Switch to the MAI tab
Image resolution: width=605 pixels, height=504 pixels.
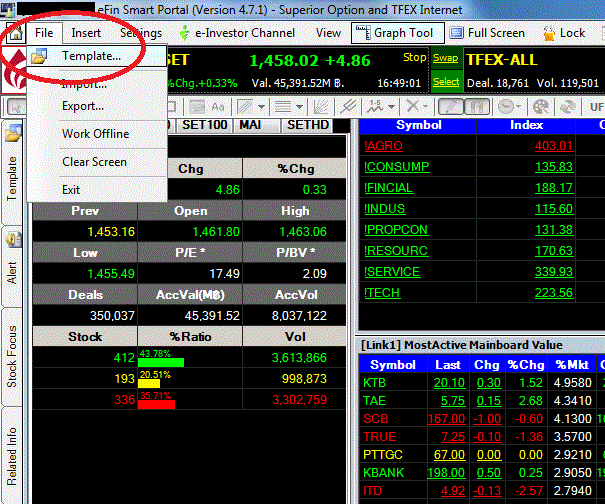click(x=256, y=125)
